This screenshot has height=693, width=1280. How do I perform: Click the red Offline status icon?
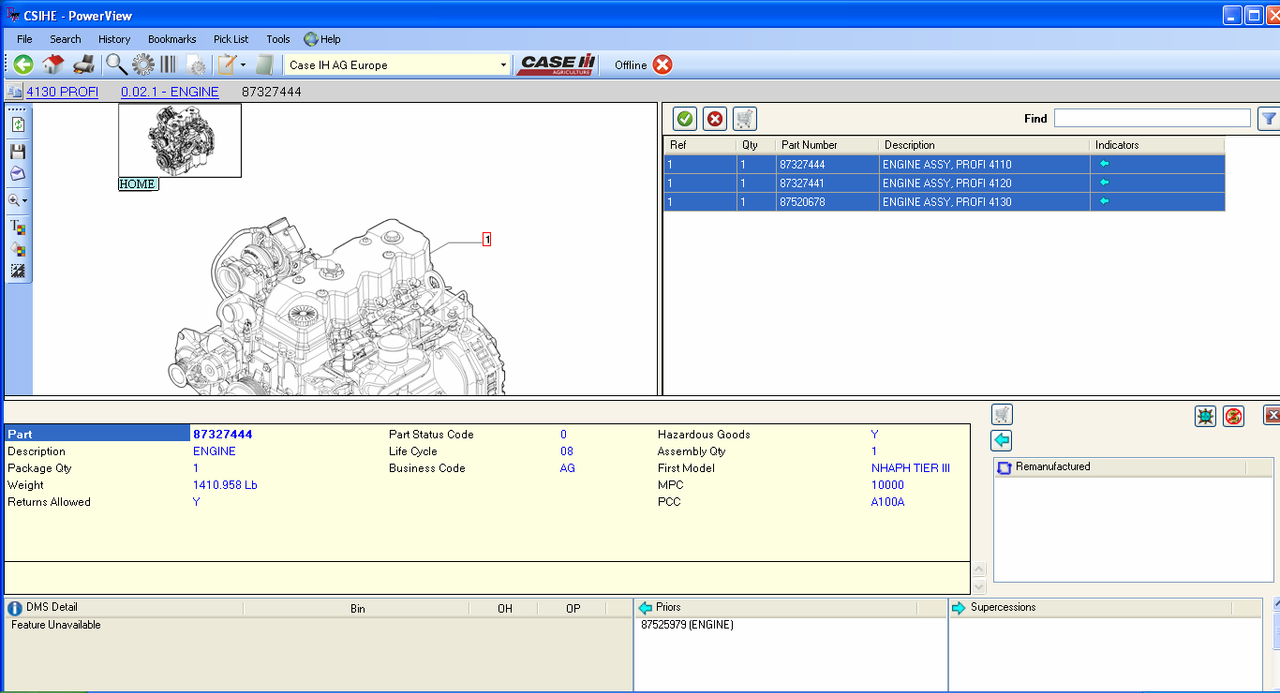662,65
